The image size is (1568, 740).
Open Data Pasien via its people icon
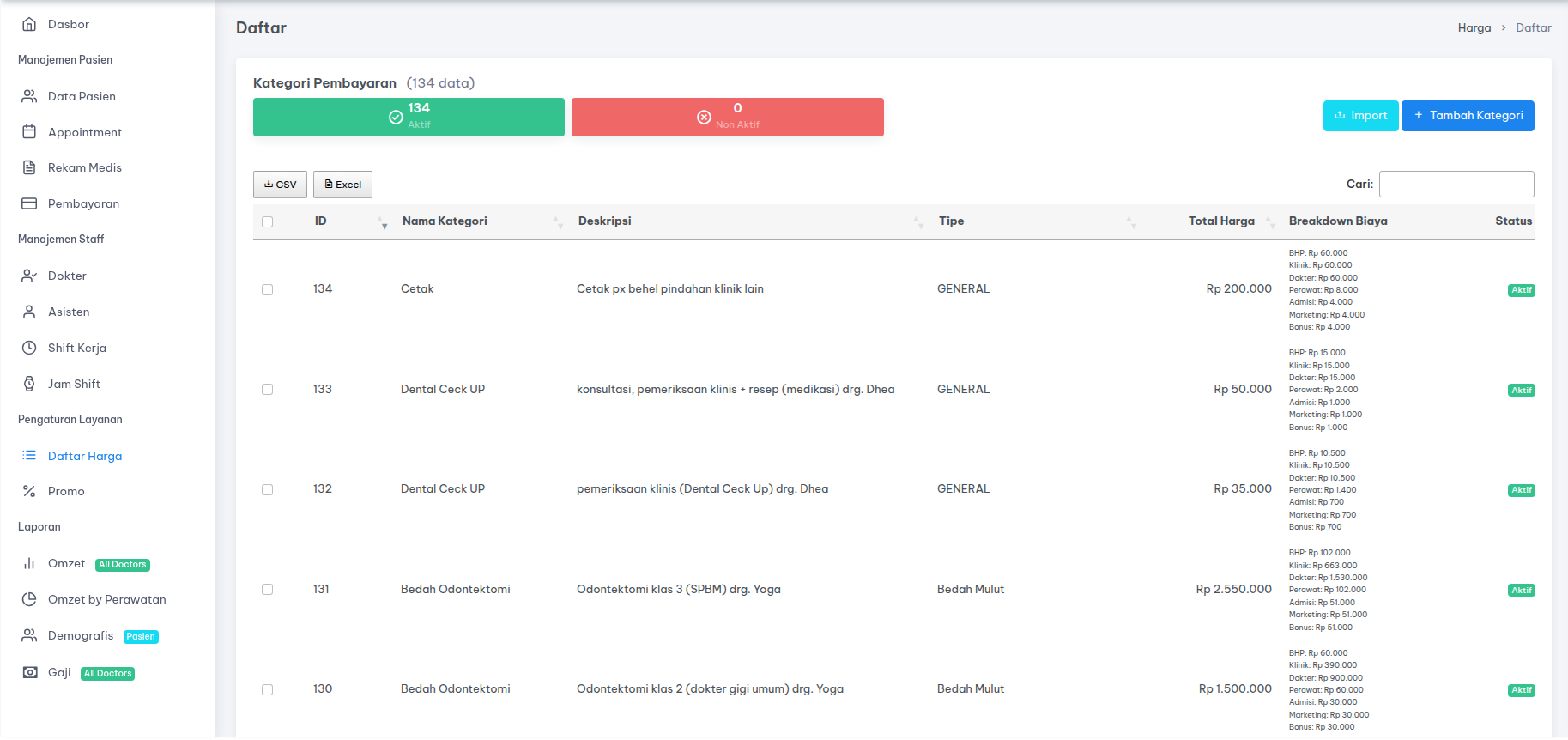point(29,96)
